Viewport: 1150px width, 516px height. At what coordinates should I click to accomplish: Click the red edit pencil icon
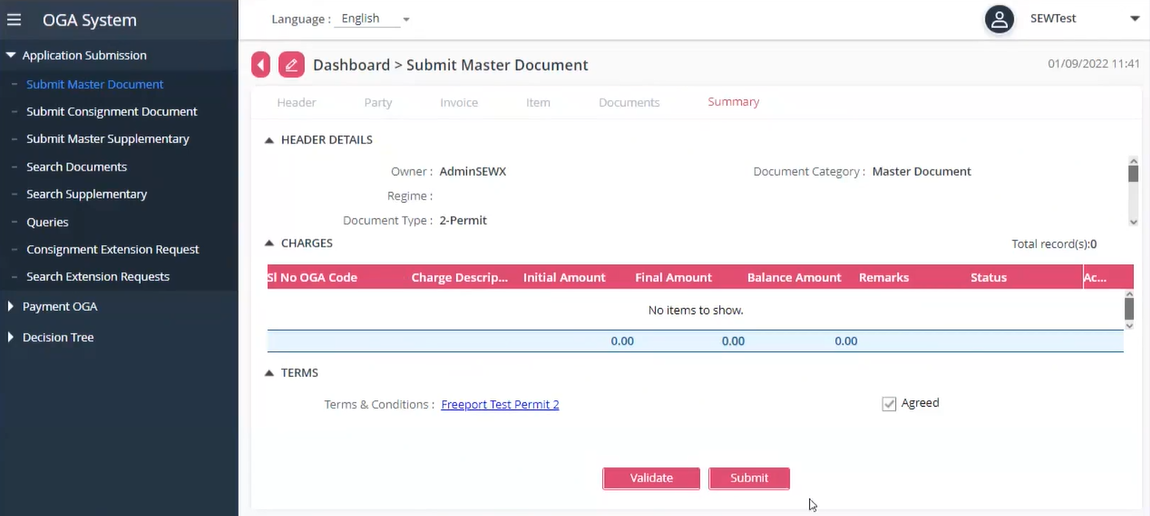[x=291, y=65]
